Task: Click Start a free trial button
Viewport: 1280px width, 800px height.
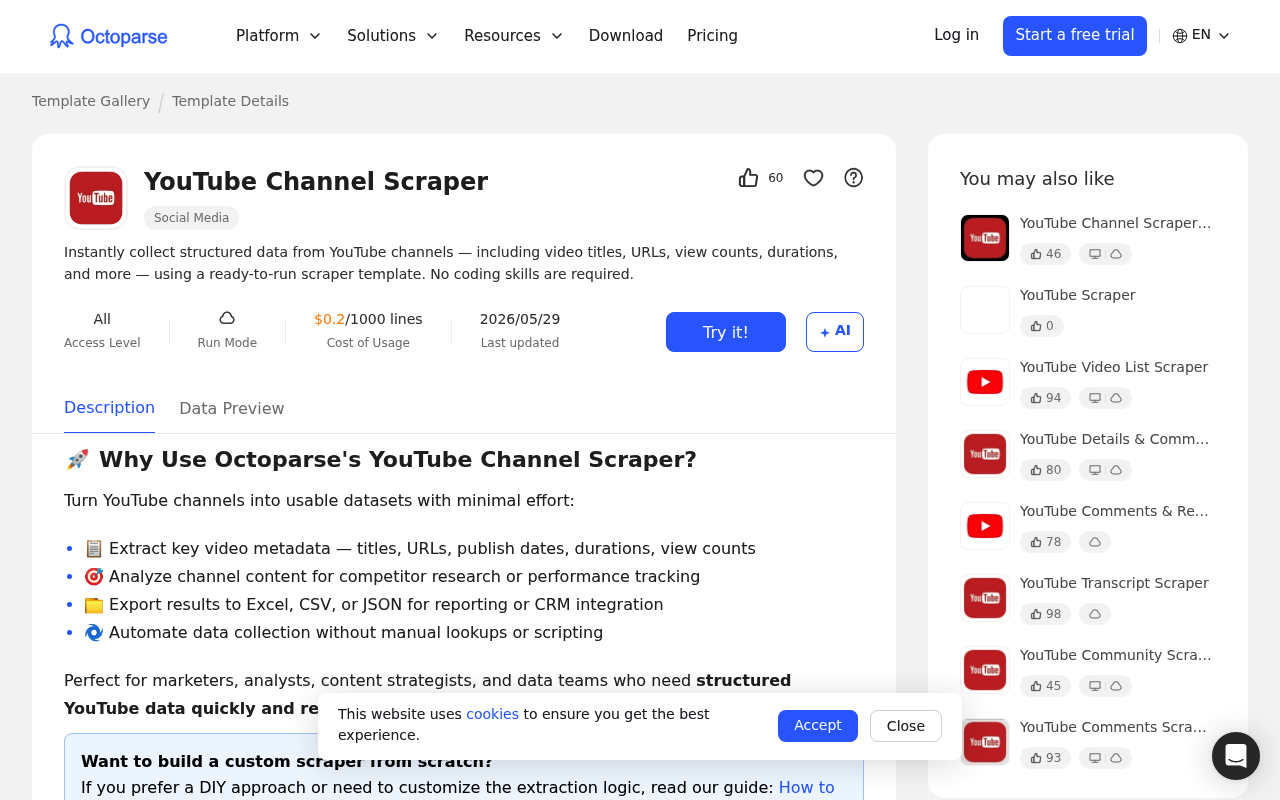Action: 1075,36
